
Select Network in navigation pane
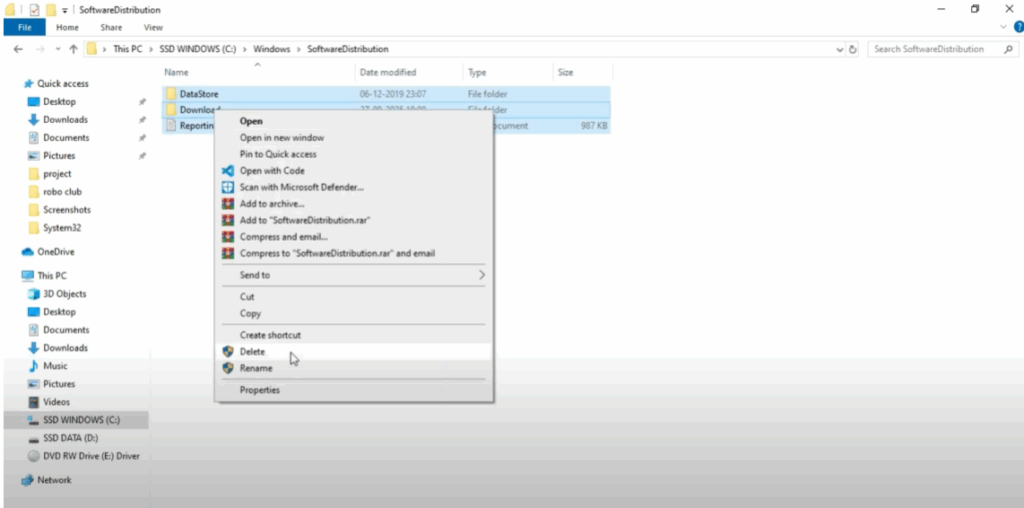pos(54,480)
